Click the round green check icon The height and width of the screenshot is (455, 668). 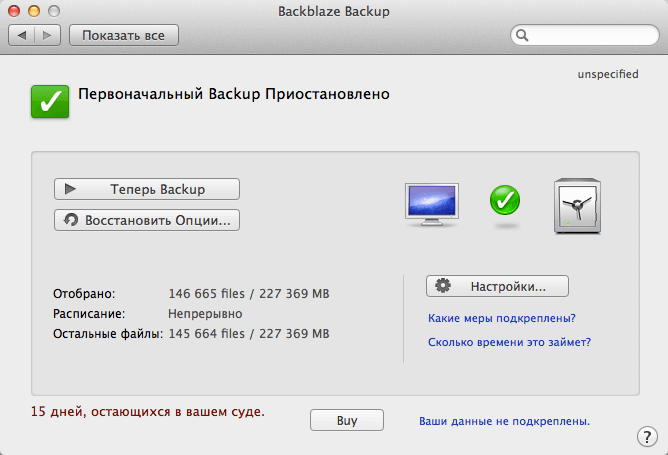point(505,200)
